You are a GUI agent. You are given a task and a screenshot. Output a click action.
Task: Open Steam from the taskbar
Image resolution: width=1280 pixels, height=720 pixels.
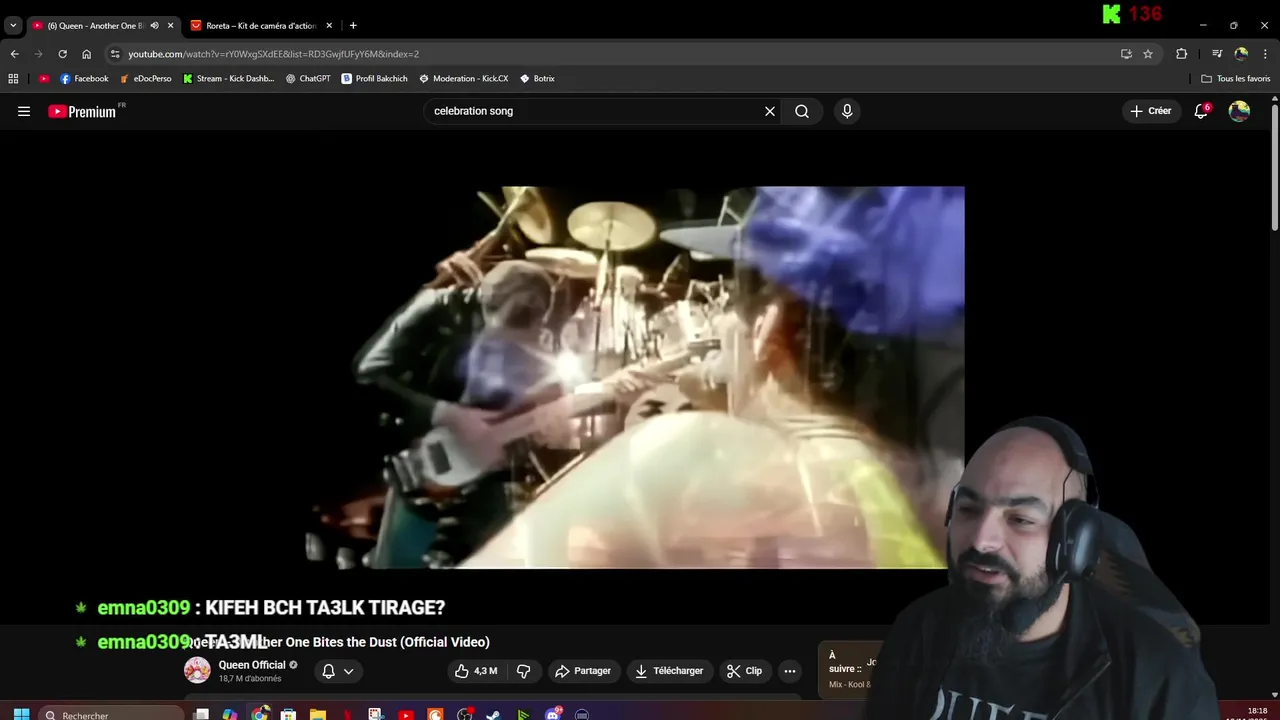pyautogui.click(x=494, y=714)
